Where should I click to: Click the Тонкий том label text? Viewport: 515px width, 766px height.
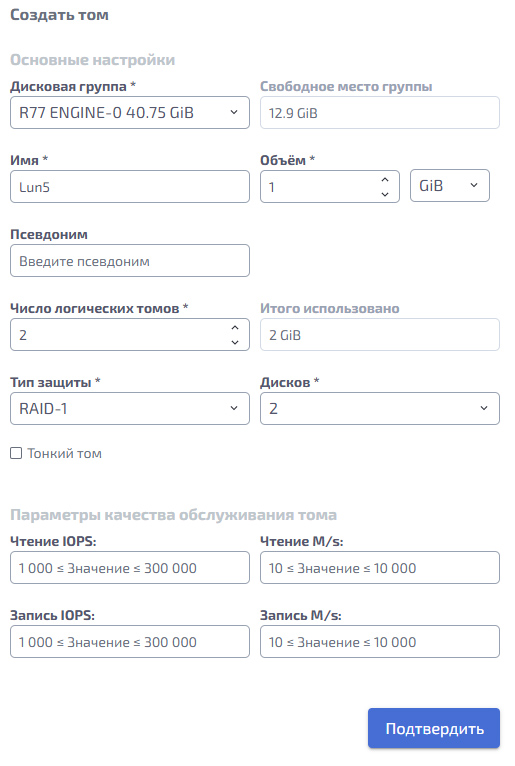(64, 453)
